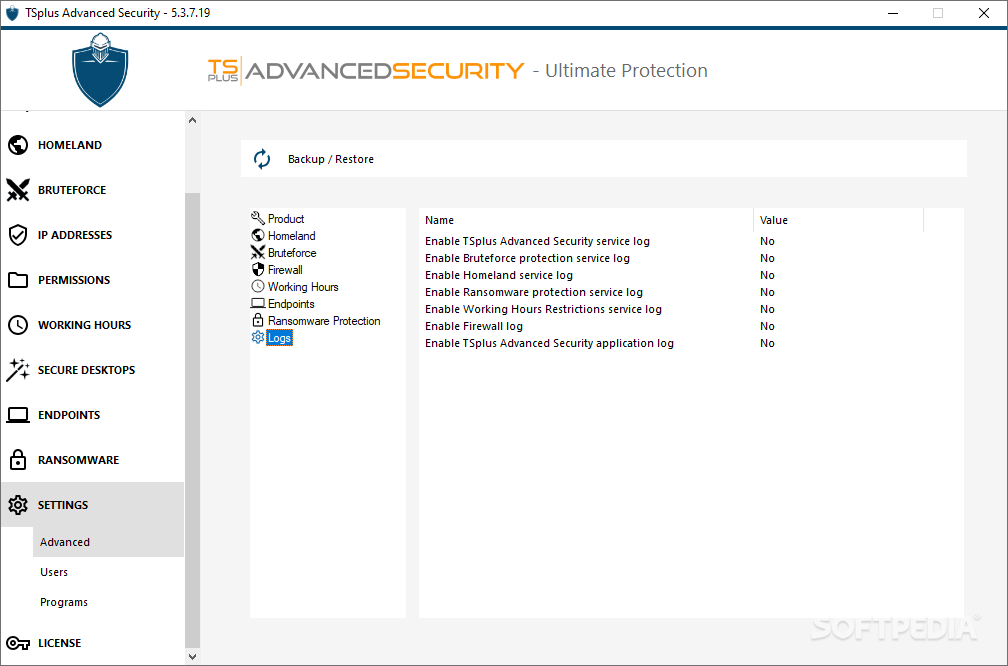Click the Name column header

(586, 220)
